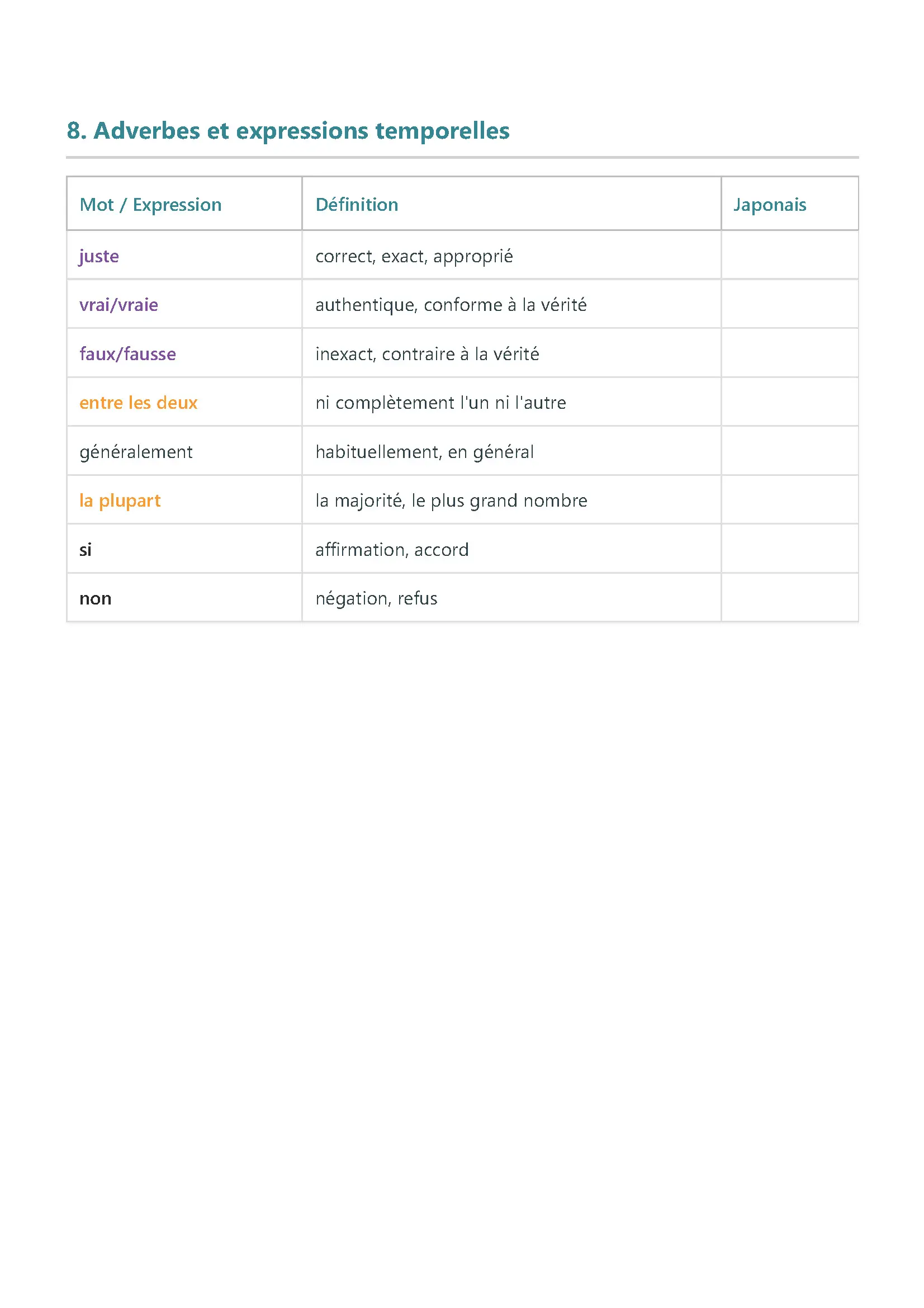Click the definition "authentique, conforme à la vérité"
The width and height of the screenshot is (924, 1308).
[451, 305]
